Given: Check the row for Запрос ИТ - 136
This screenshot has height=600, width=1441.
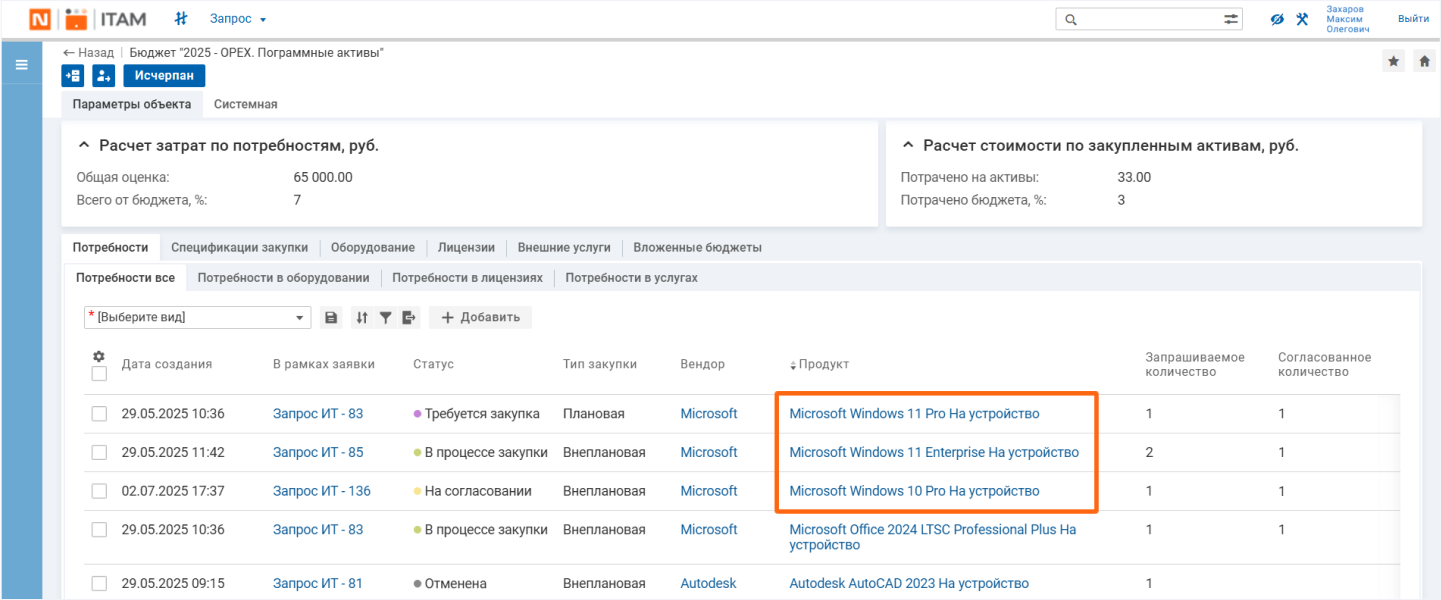Looking at the screenshot, I should pos(99,492).
